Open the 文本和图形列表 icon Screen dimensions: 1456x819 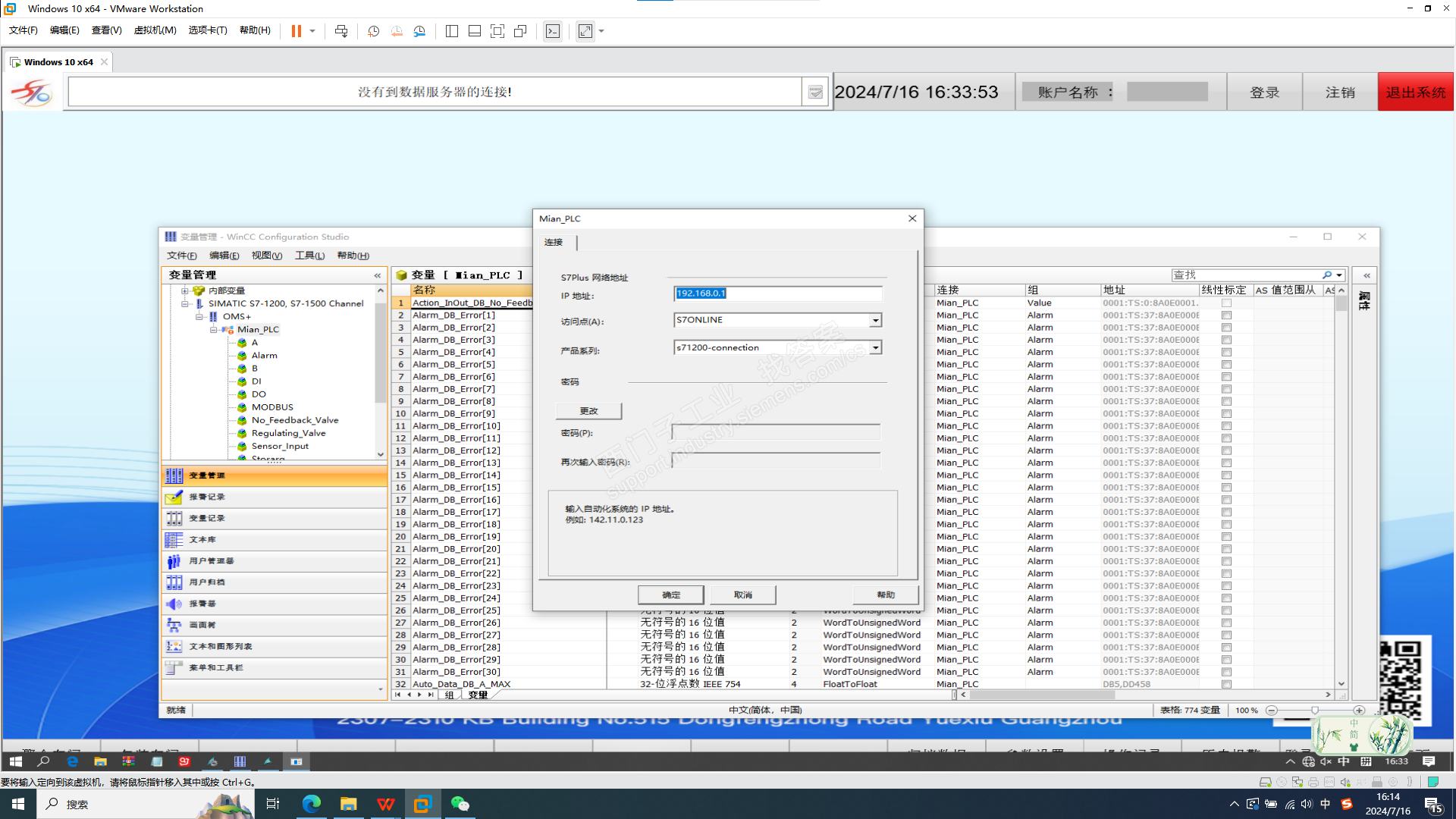click(174, 647)
